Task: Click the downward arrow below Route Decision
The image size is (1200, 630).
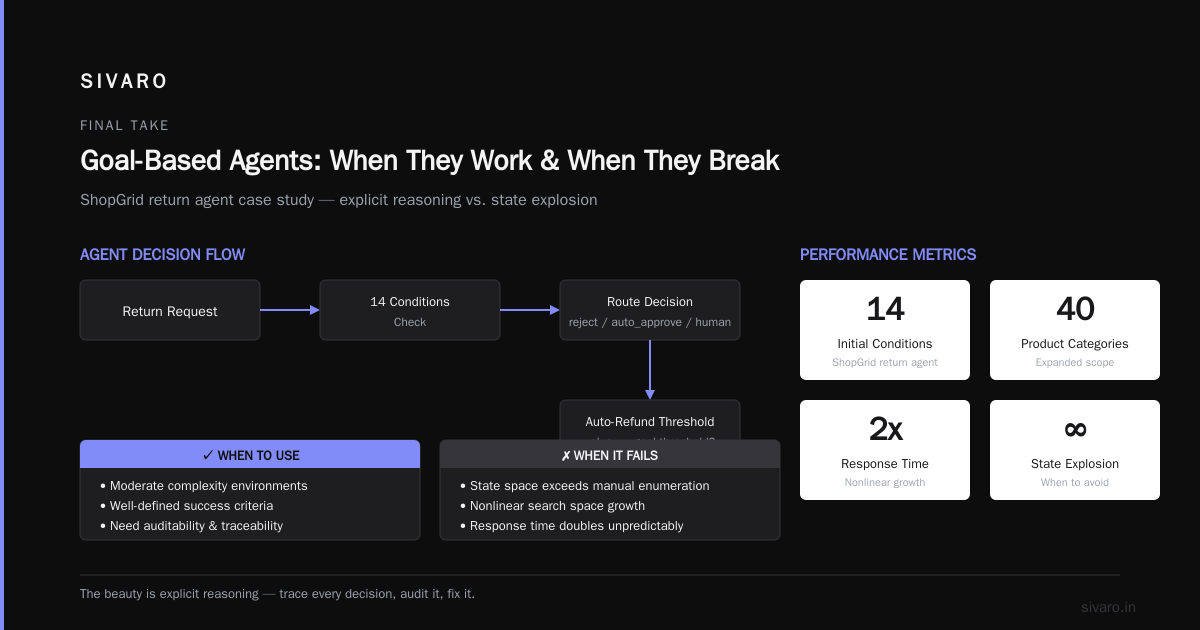Action: point(650,370)
